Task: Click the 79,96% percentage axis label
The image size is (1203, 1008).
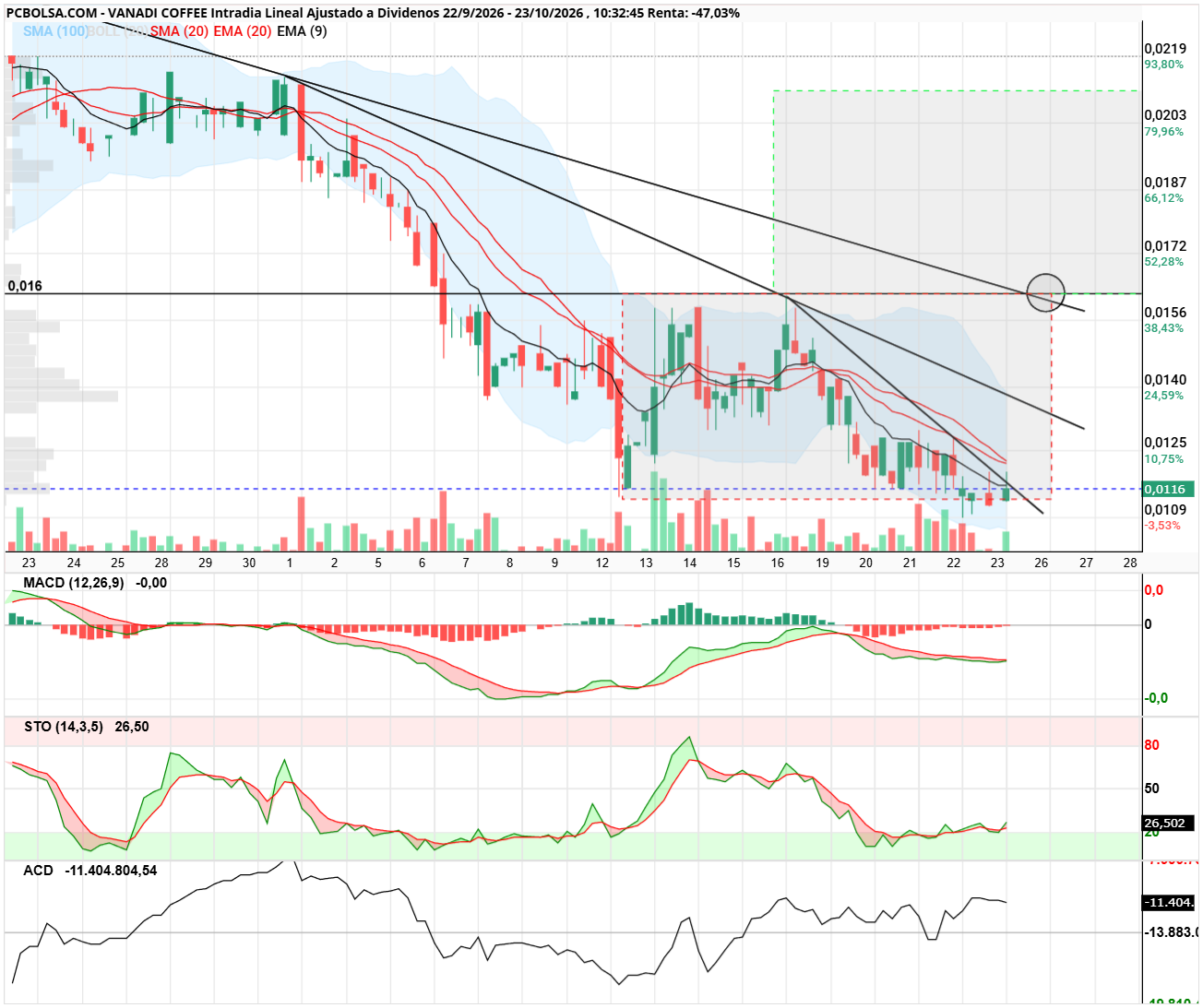Action: [x=1164, y=132]
